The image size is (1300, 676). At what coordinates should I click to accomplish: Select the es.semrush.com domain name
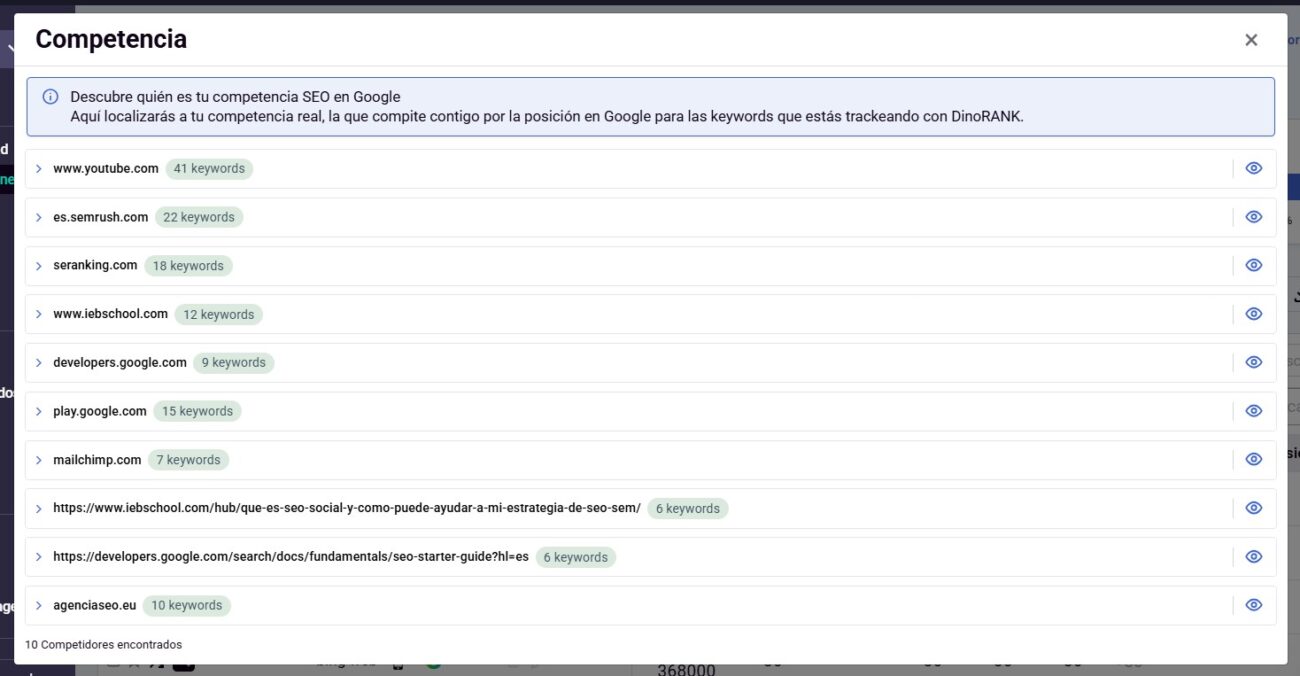[101, 217]
